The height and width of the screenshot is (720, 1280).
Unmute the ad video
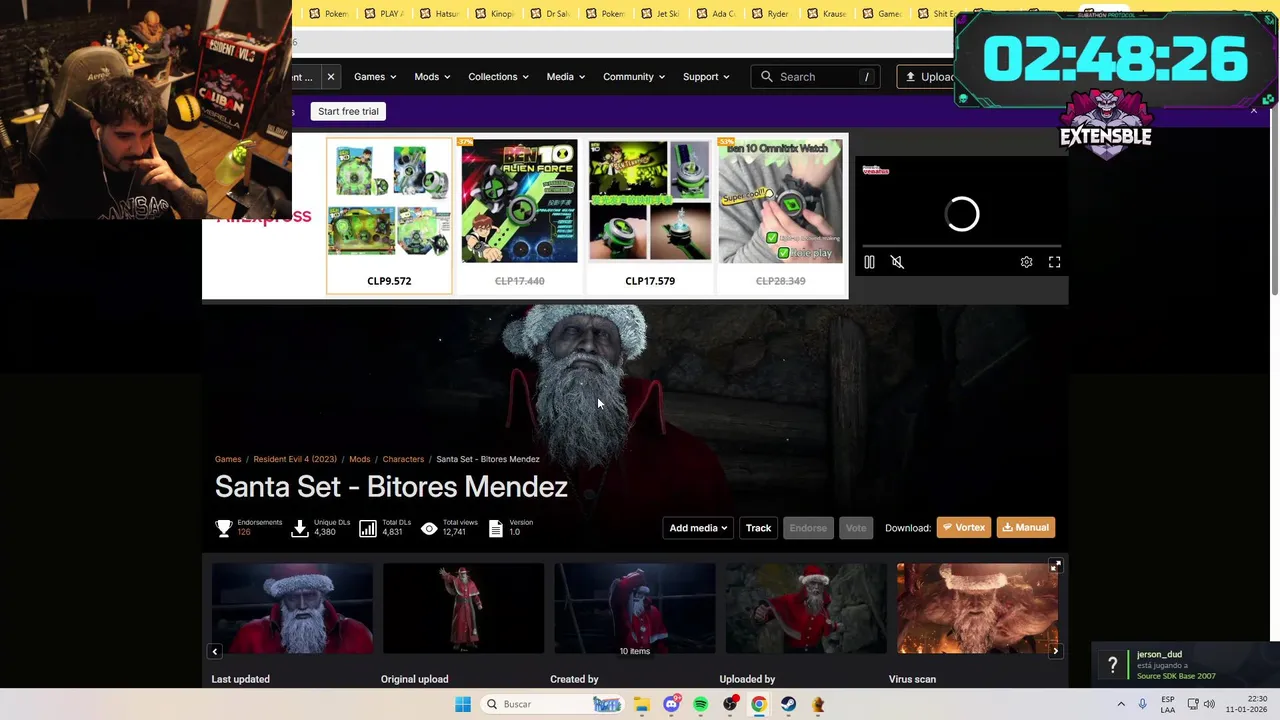pos(897,262)
